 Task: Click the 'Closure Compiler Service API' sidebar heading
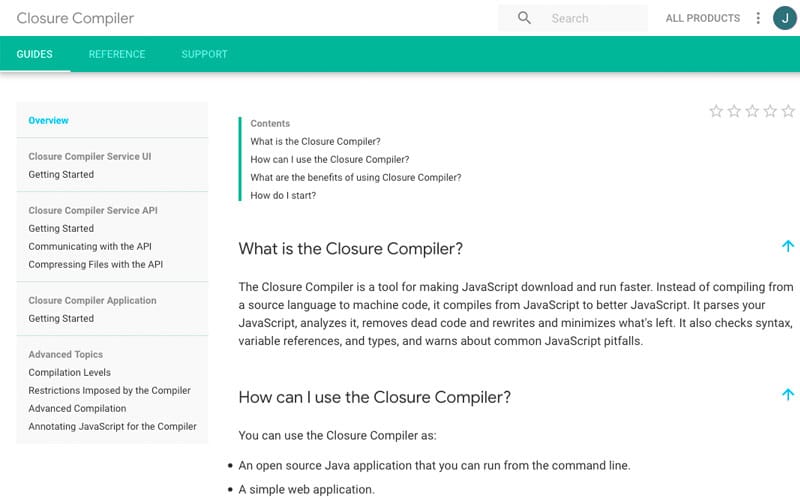tap(93, 210)
